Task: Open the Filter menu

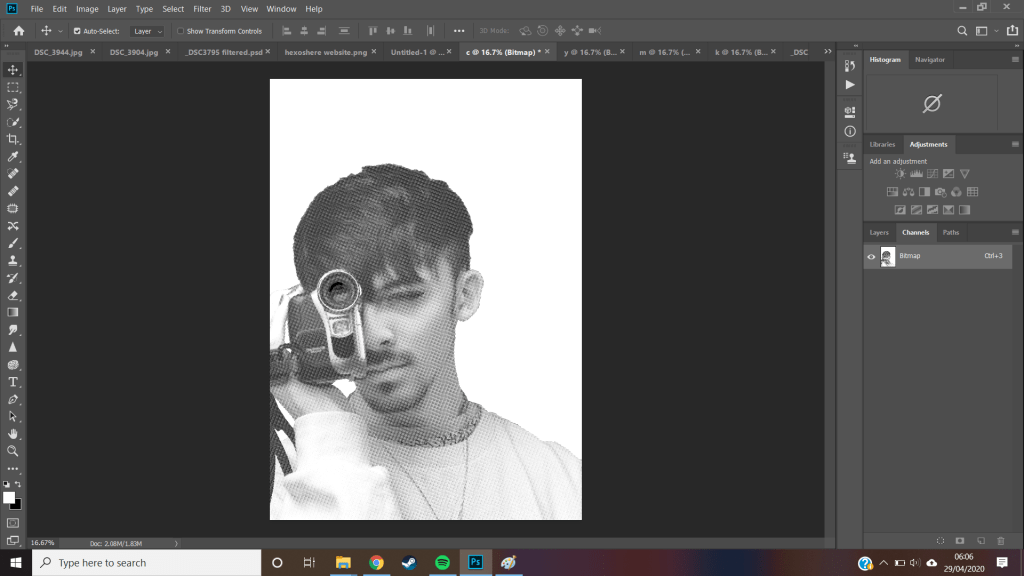Action: pos(202,9)
